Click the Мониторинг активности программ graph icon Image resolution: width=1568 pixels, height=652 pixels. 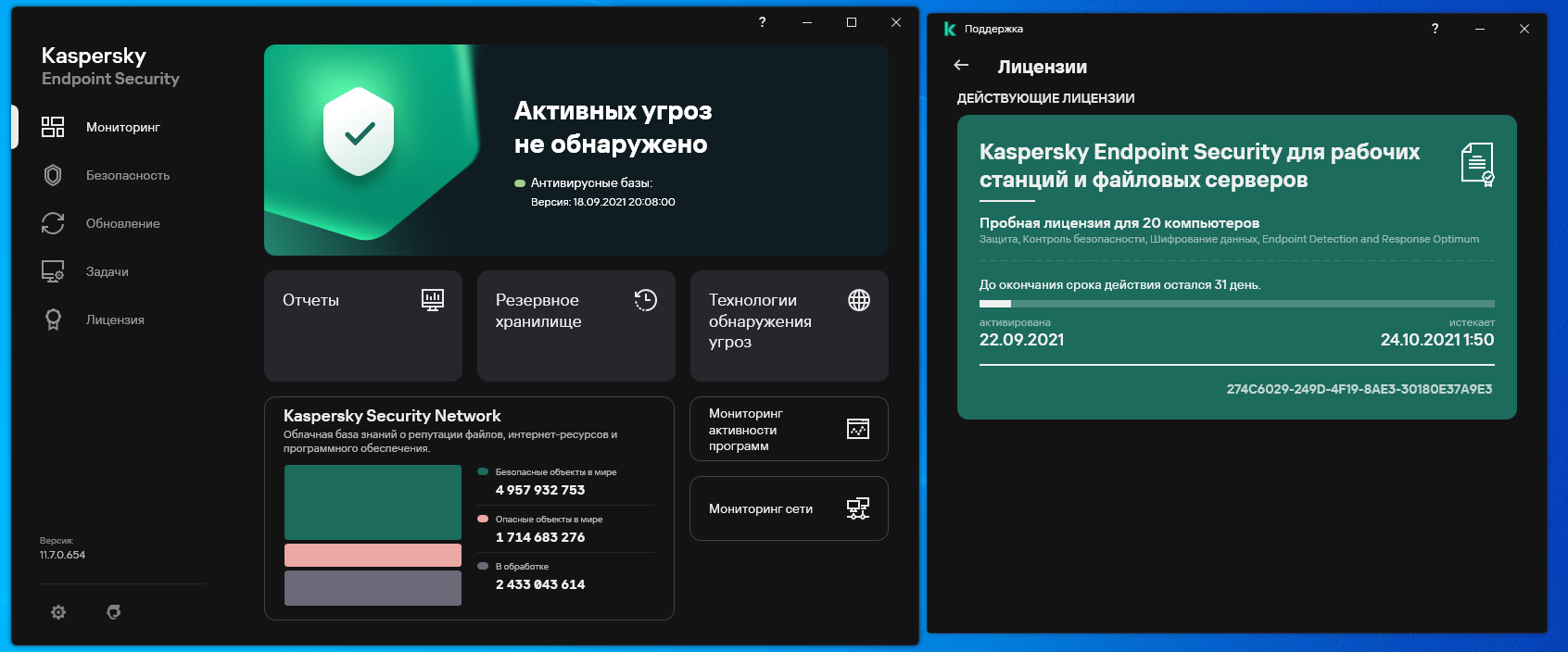858,429
